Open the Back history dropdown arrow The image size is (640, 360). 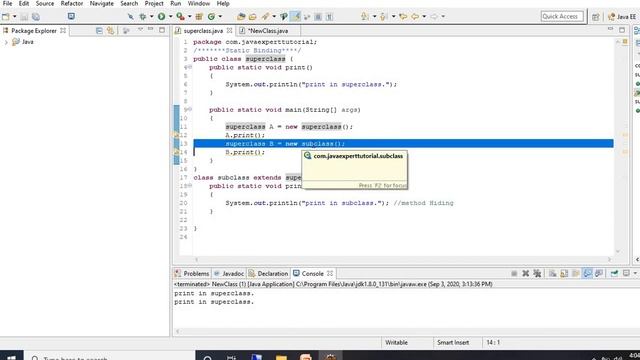pyautogui.click(x=424, y=17)
